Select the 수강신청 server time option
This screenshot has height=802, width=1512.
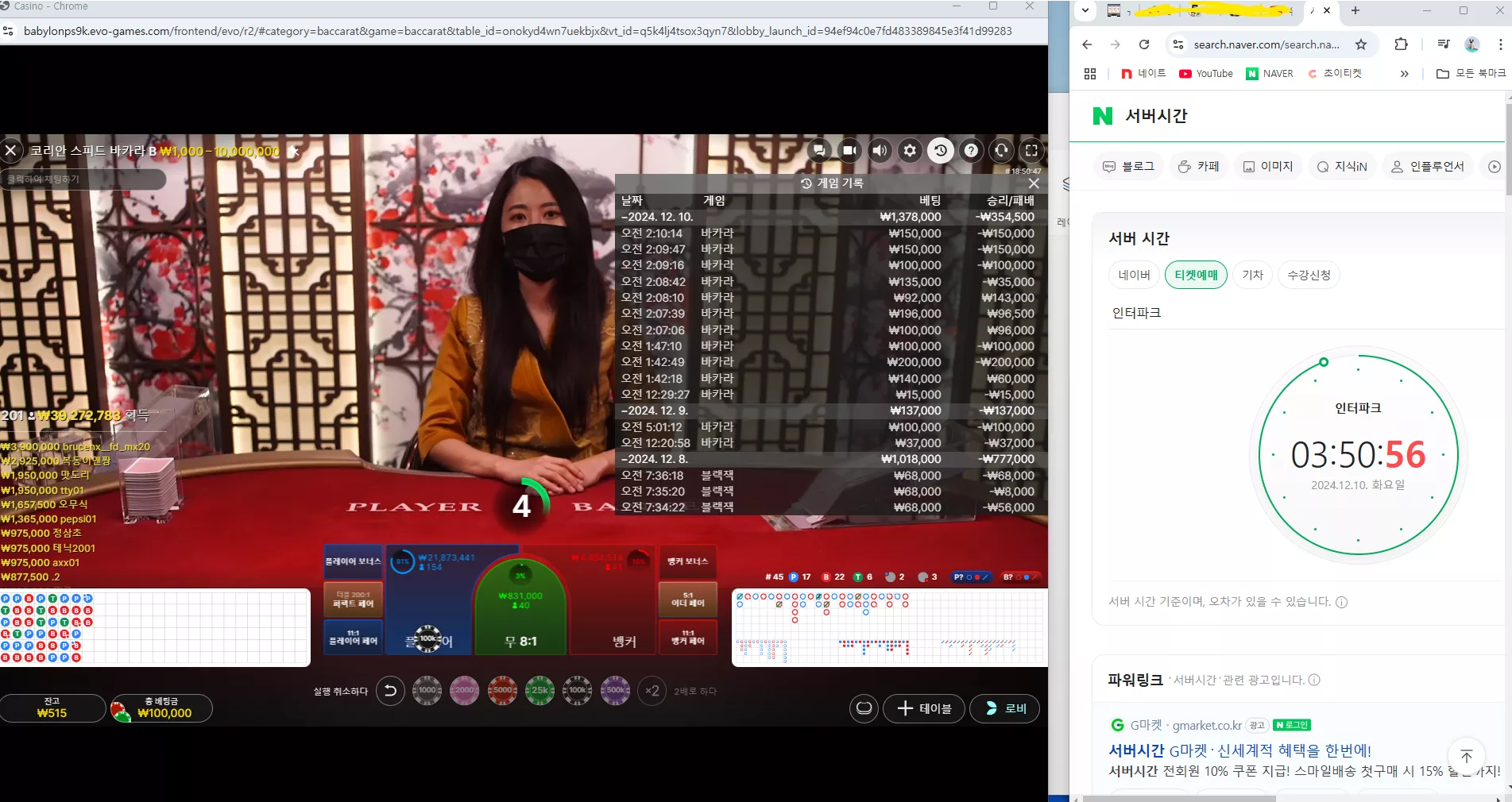1309,275
